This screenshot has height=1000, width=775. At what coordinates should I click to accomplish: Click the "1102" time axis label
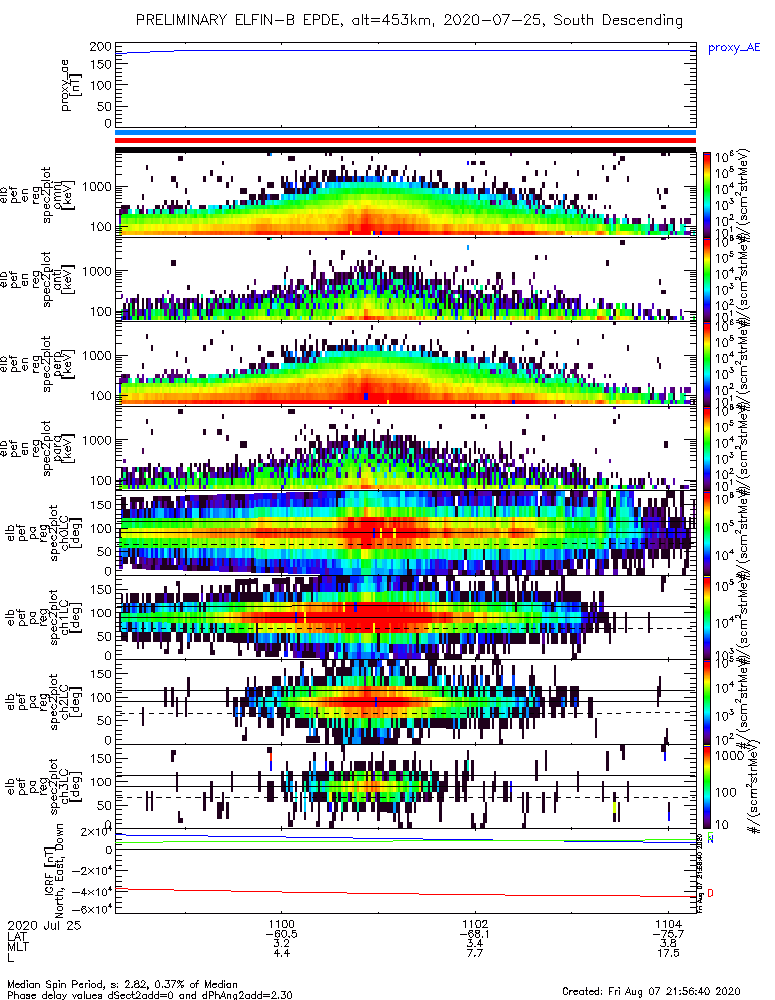click(x=475, y=925)
